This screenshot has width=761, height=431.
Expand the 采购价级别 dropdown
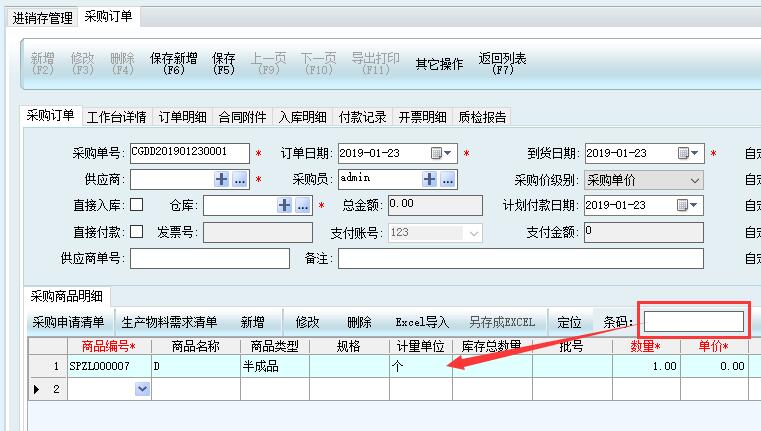[695, 180]
